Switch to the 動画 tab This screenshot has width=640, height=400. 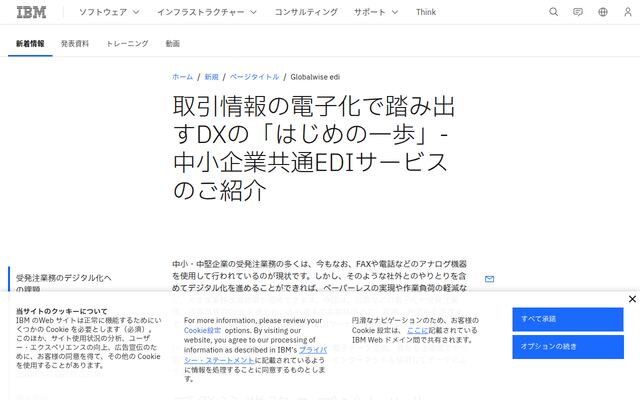[173, 44]
